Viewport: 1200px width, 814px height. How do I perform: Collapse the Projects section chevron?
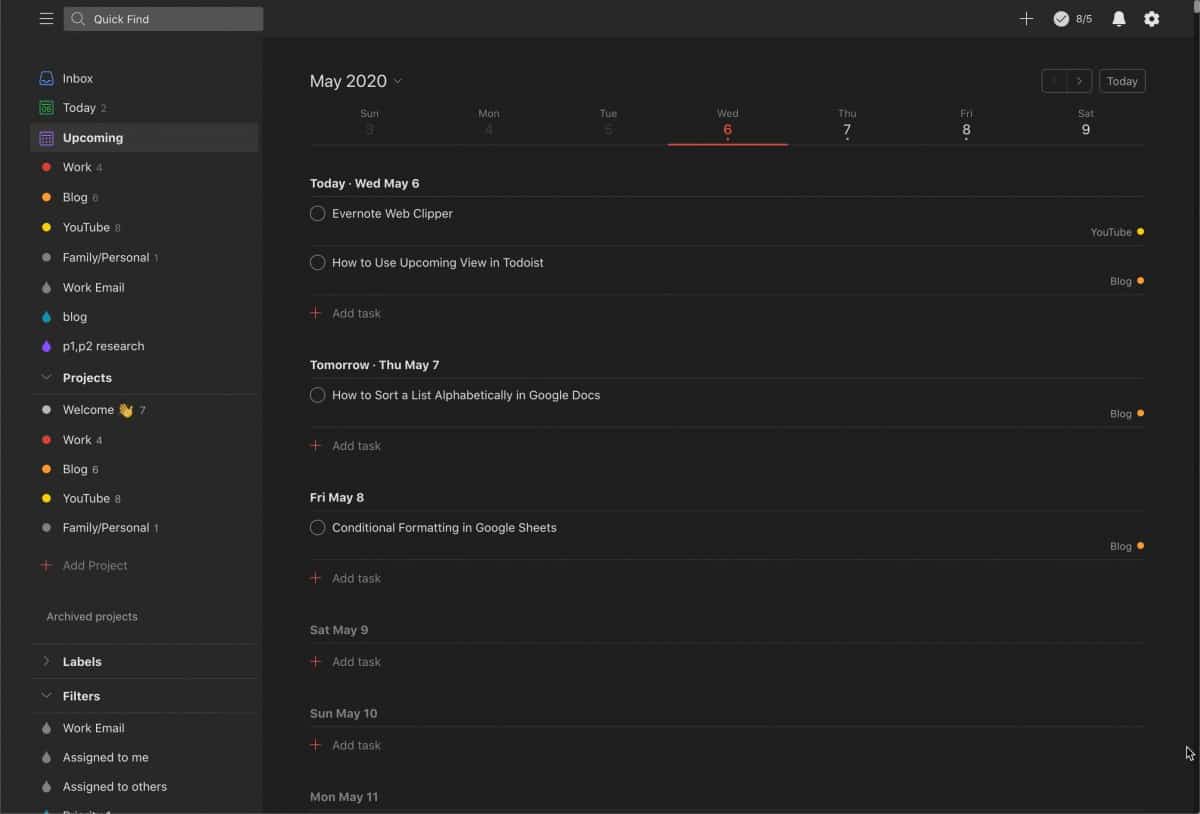tap(46, 377)
